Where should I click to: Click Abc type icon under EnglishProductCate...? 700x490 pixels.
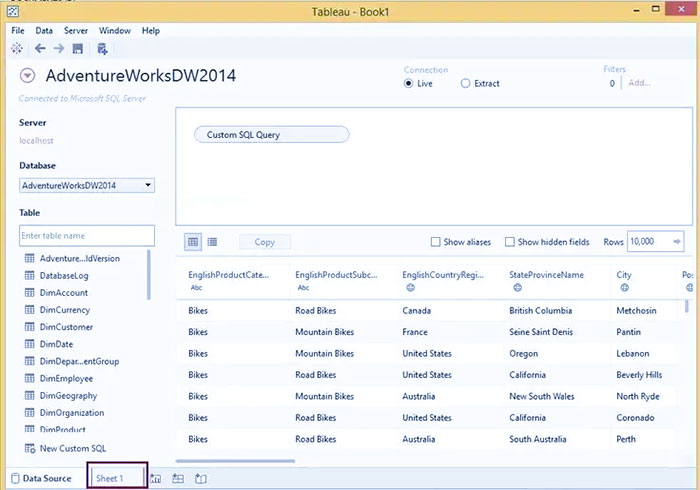pyautogui.click(x=196, y=288)
